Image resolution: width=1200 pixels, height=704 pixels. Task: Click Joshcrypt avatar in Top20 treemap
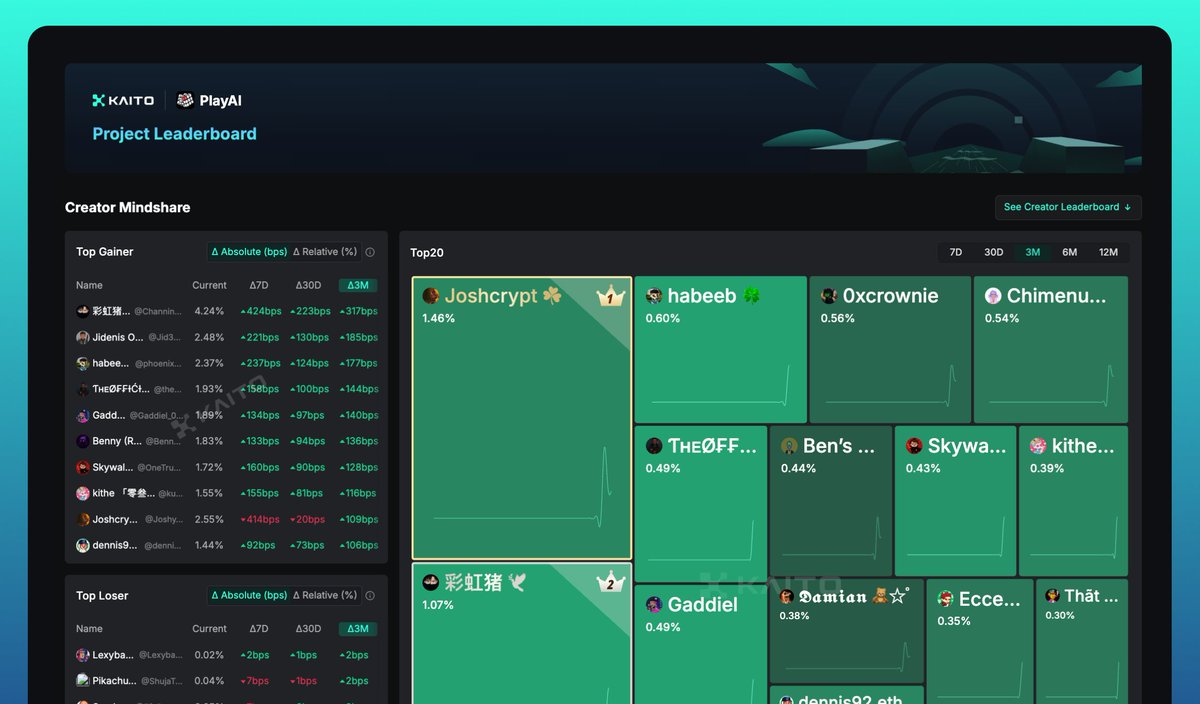pyautogui.click(x=431, y=296)
